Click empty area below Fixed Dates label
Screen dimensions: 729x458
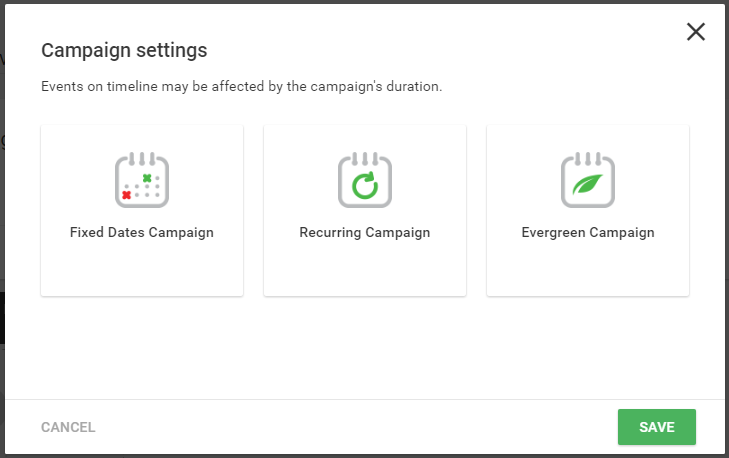(142, 268)
